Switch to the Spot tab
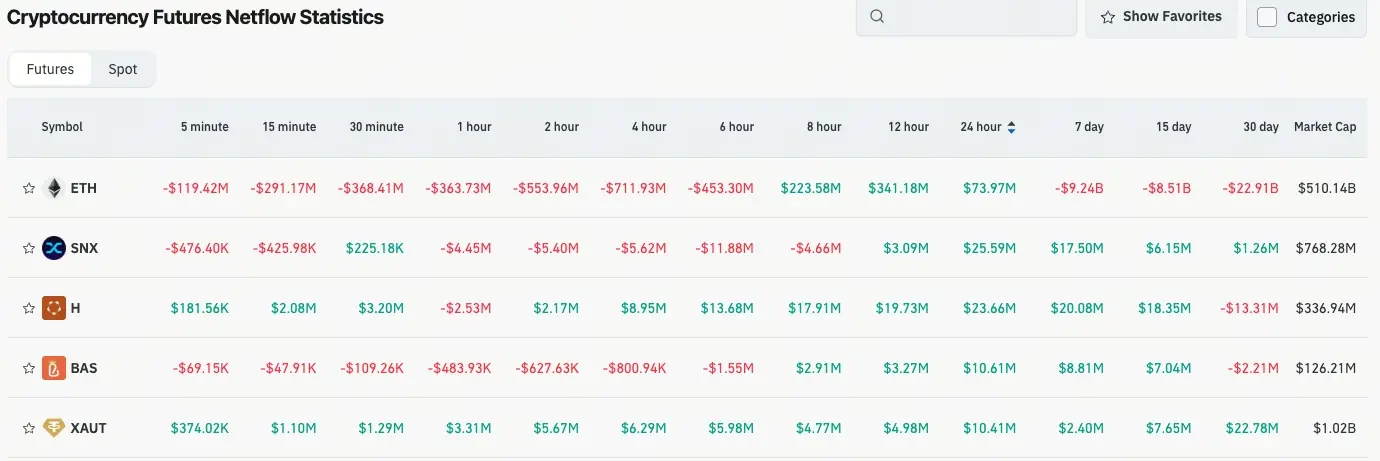This screenshot has width=1380, height=461. click(x=123, y=69)
